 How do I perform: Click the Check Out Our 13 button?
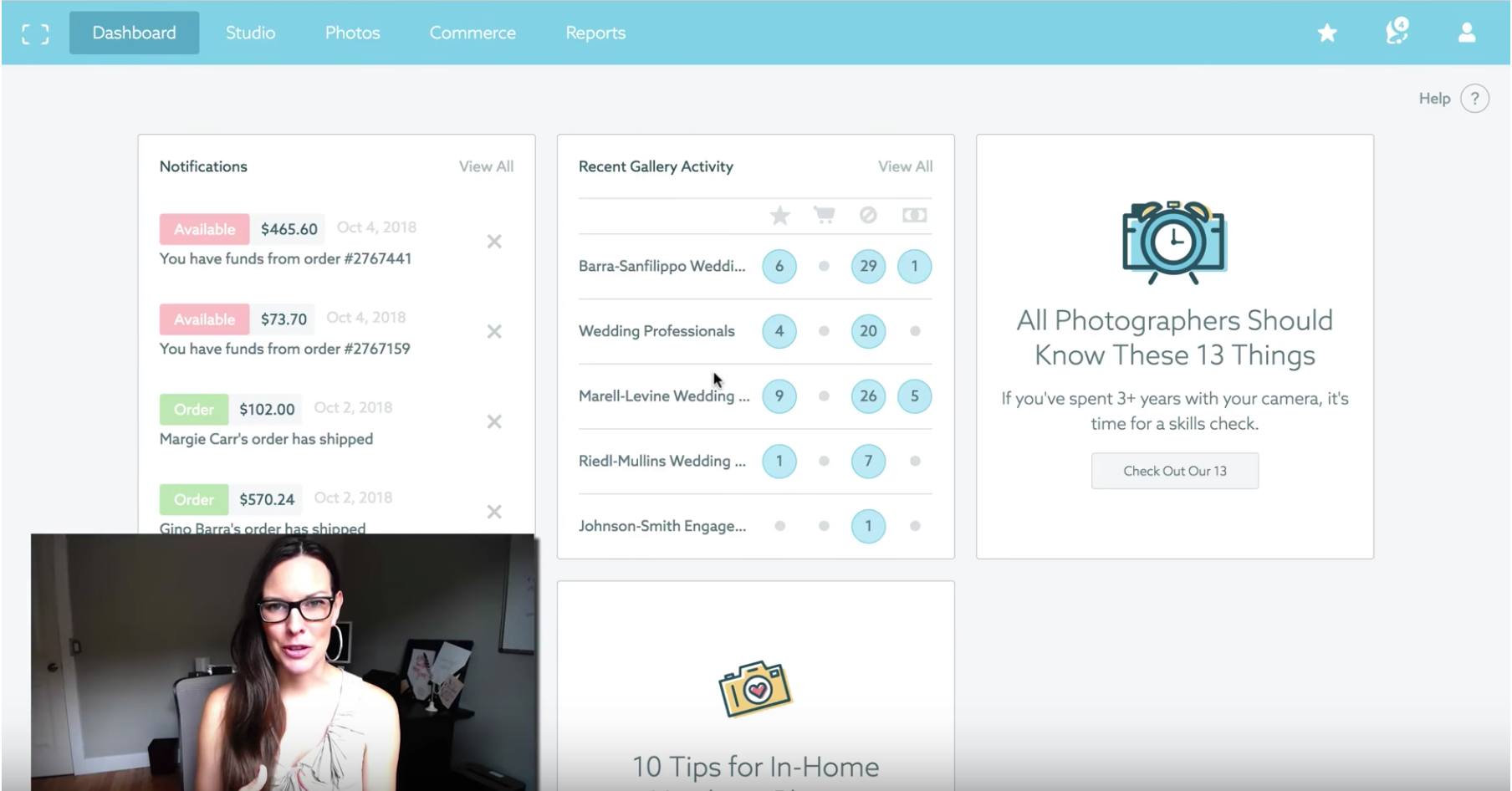coord(1174,471)
